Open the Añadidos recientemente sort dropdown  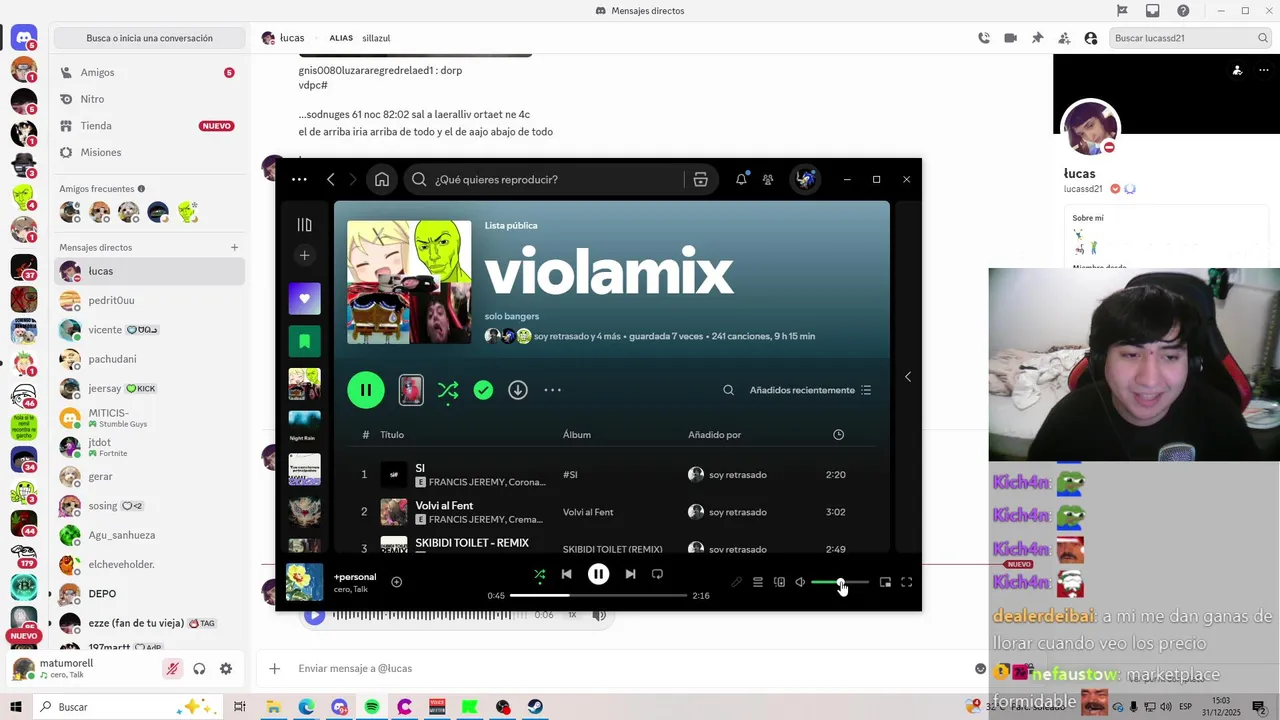tap(810, 390)
